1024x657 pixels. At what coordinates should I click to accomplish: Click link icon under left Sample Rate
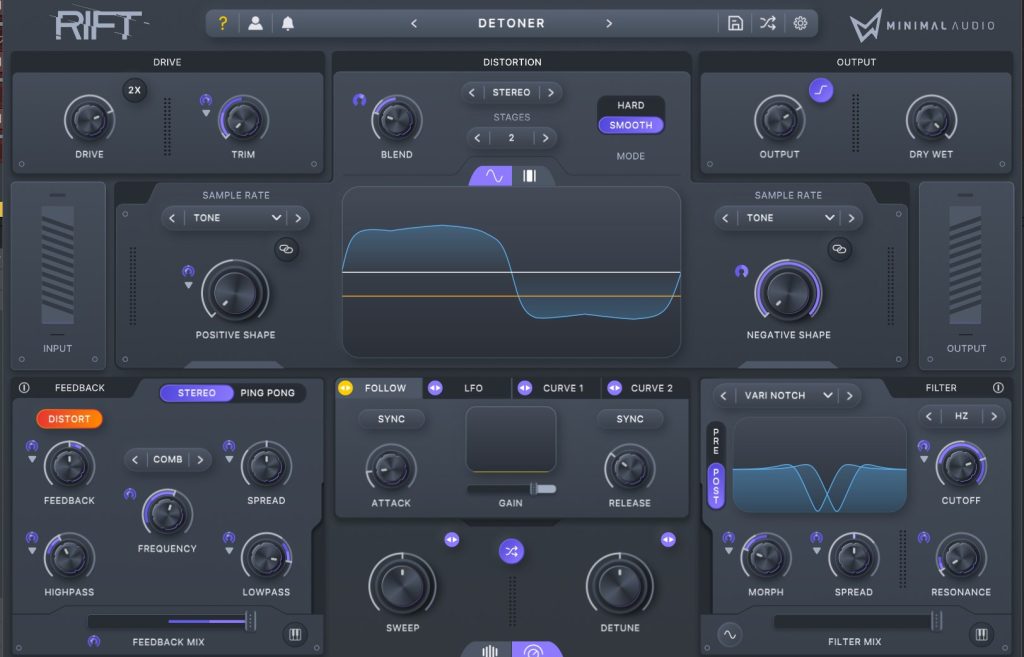coord(286,250)
